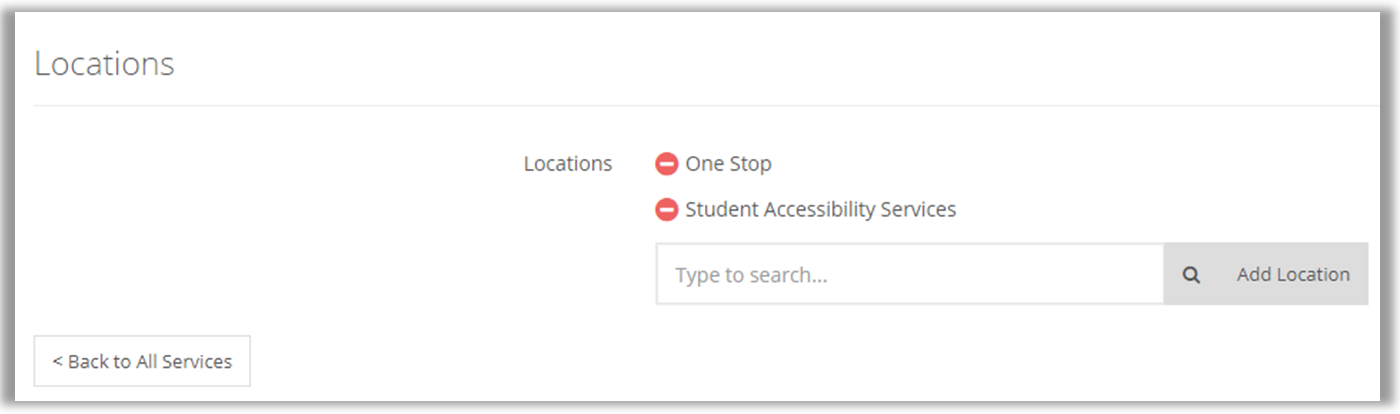Click the Locations page heading
The width and height of the screenshot is (1400, 414).
pyautogui.click(x=104, y=64)
